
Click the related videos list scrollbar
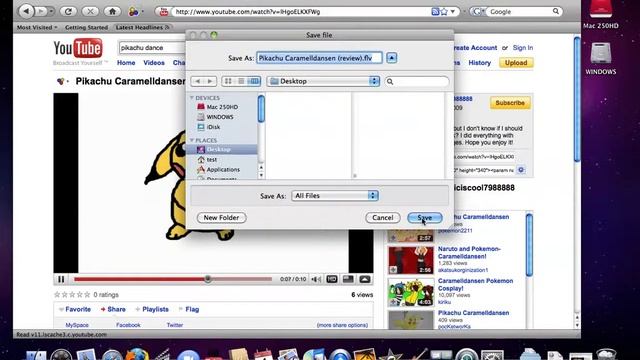click(x=529, y=245)
